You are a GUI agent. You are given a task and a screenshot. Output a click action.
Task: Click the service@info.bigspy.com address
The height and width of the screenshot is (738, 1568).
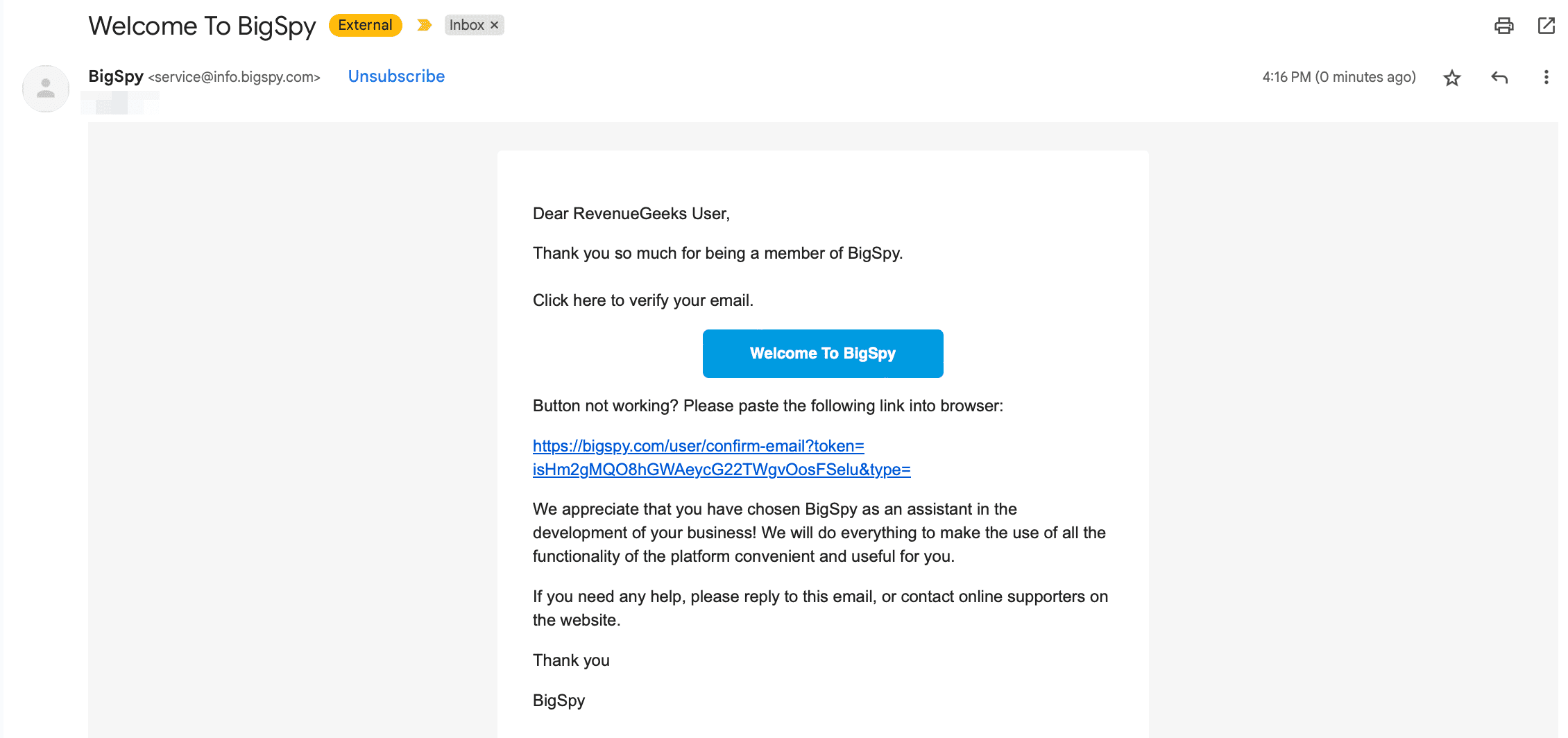tap(235, 77)
